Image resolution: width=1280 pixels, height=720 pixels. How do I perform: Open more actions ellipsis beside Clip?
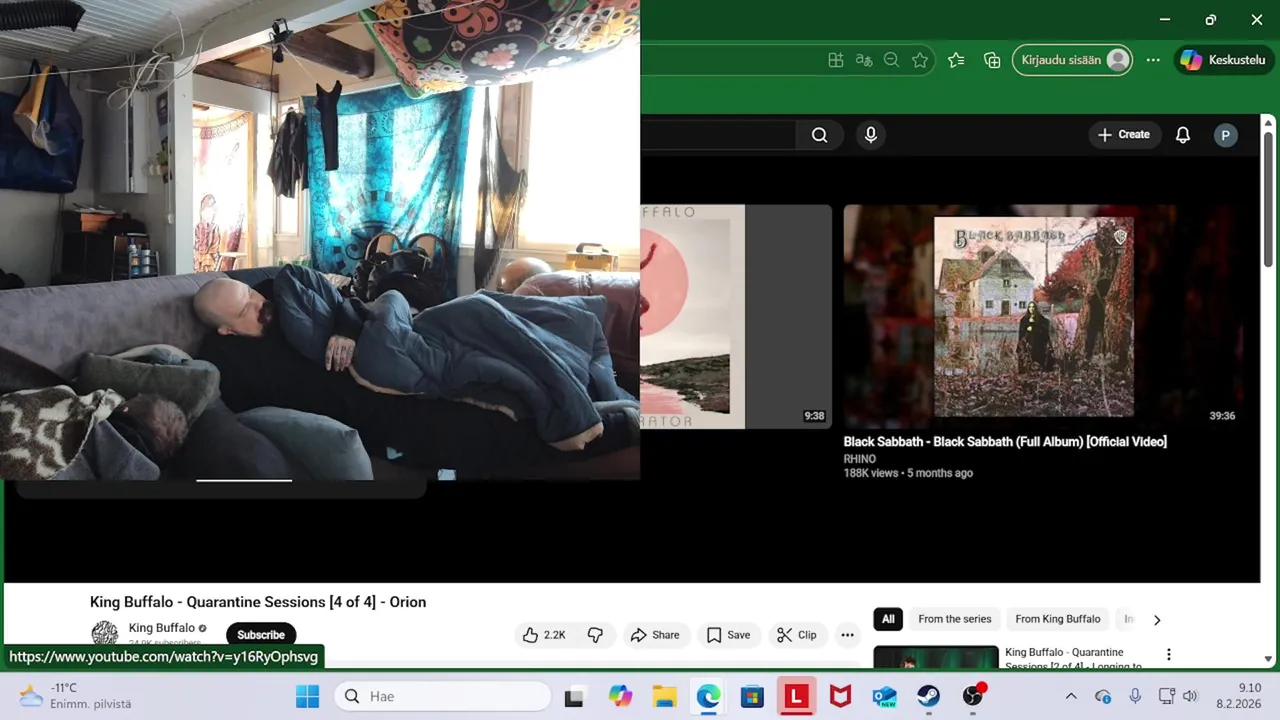pyautogui.click(x=847, y=635)
